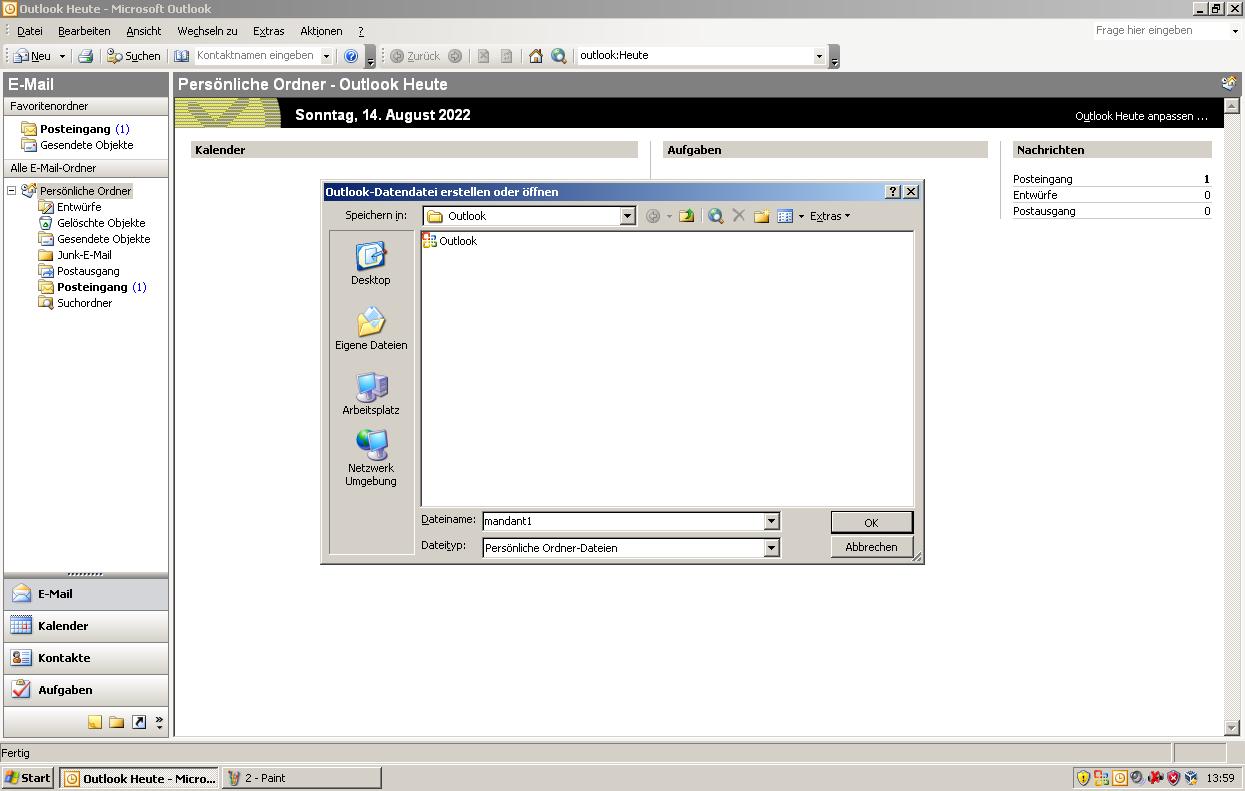Go to Arbeitsplatz in places bar
The image size is (1245, 791).
point(371,394)
